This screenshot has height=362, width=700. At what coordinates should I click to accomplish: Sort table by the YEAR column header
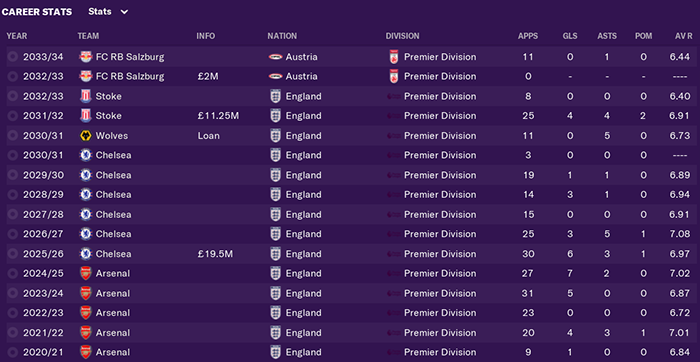(x=17, y=36)
